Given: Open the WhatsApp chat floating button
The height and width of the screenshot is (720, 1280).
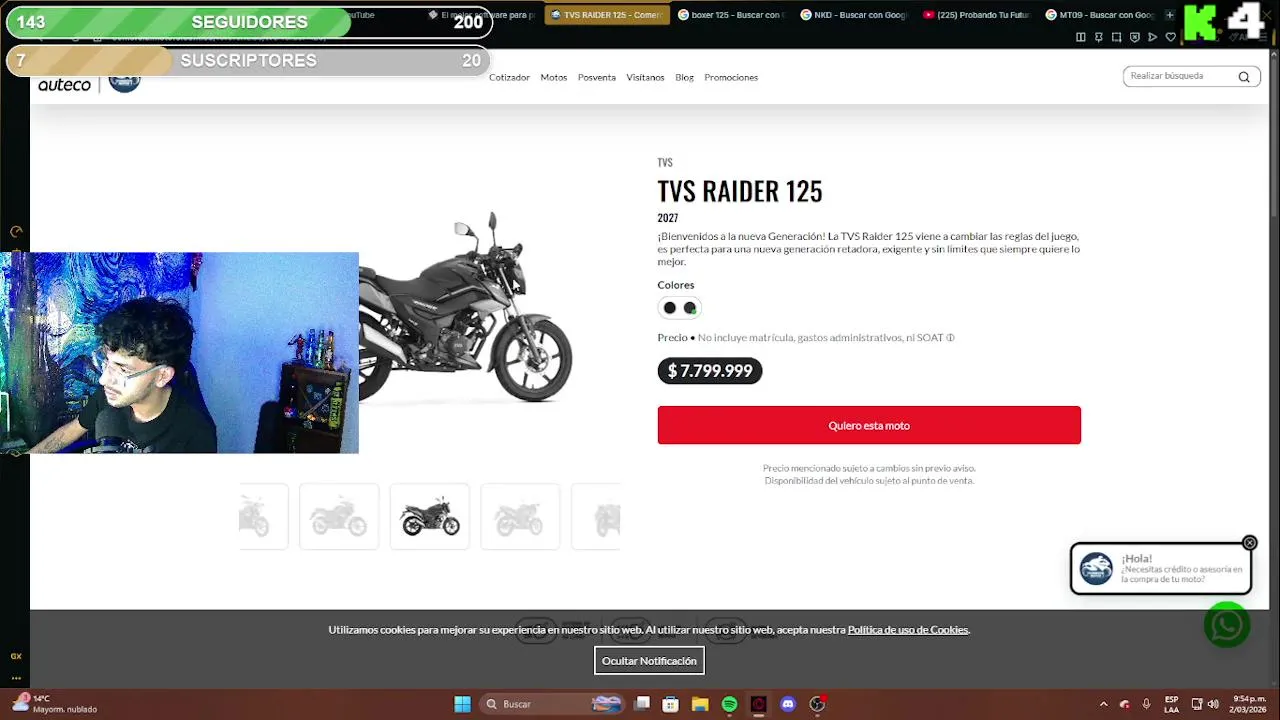Looking at the screenshot, I should click(1227, 625).
